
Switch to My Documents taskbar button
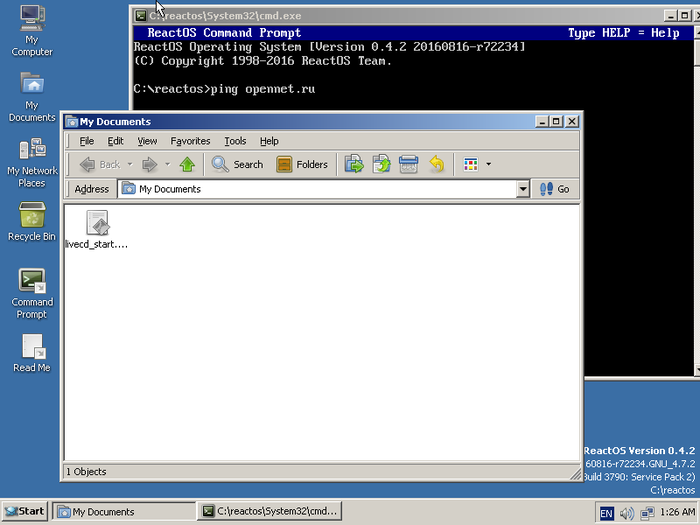point(124,512)
